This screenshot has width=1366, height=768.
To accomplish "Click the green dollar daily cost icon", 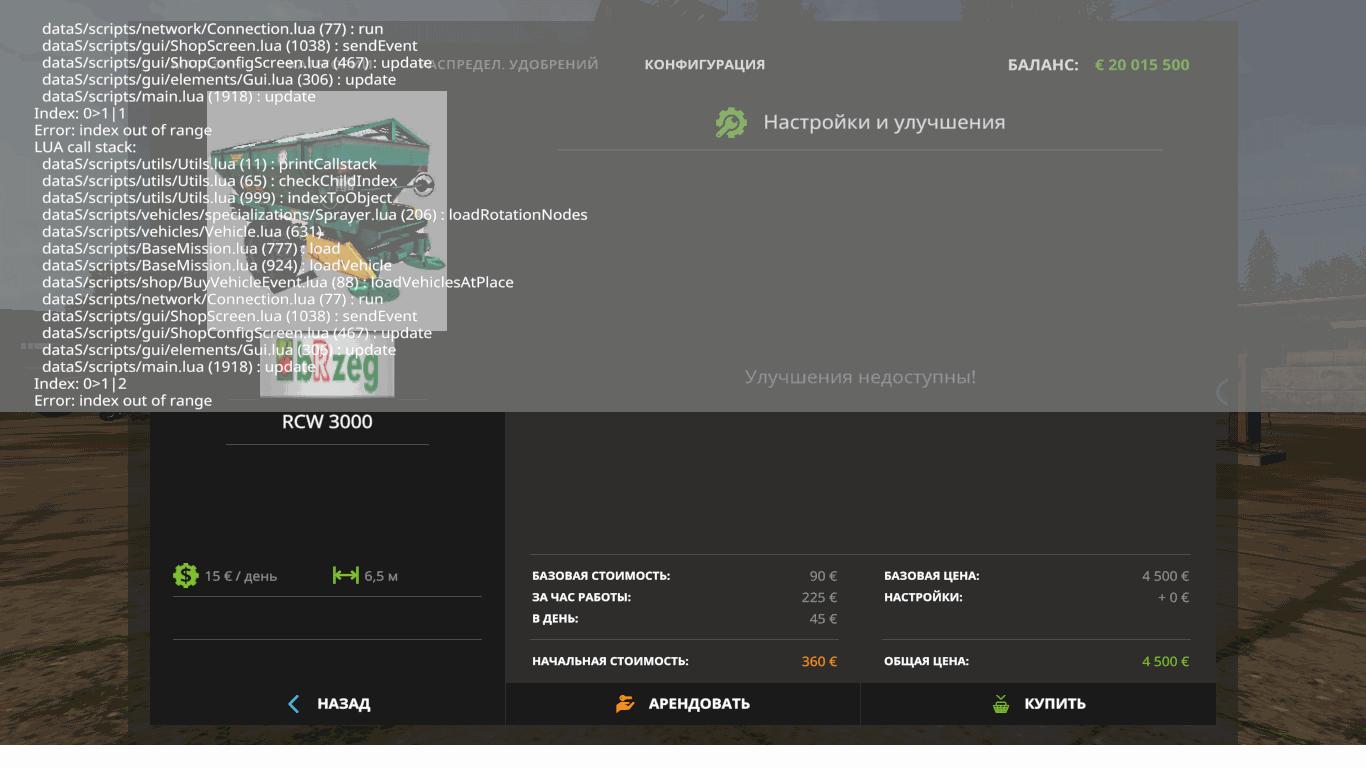I will click(185, 576).
